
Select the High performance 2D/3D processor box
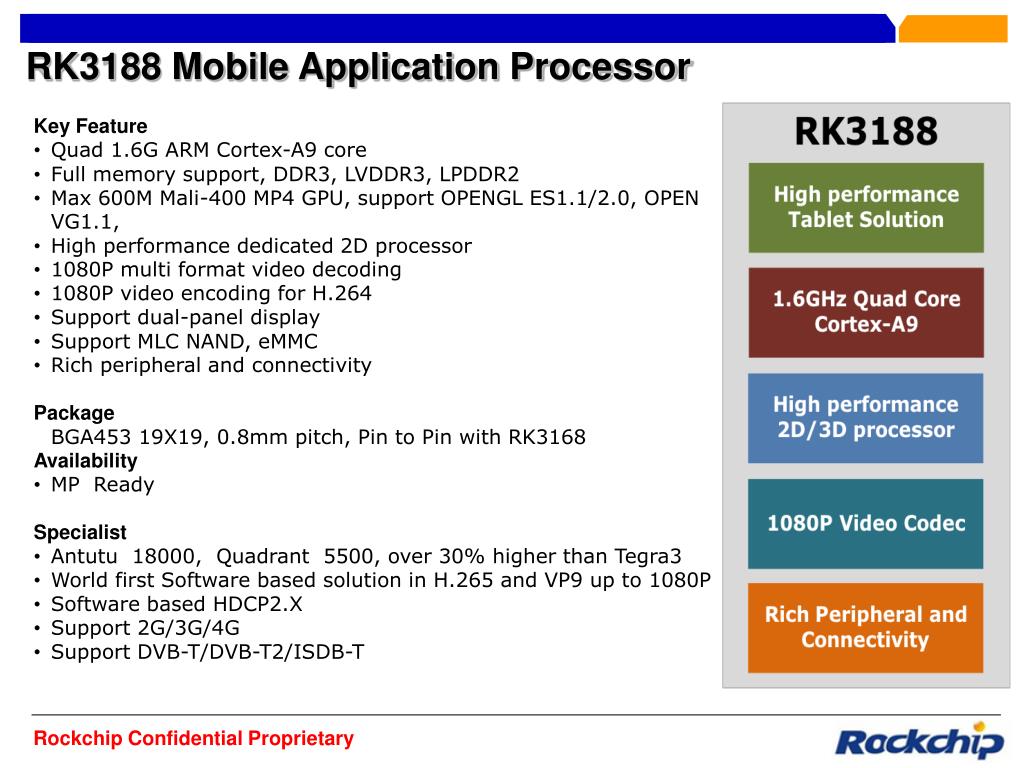(865, 418)
